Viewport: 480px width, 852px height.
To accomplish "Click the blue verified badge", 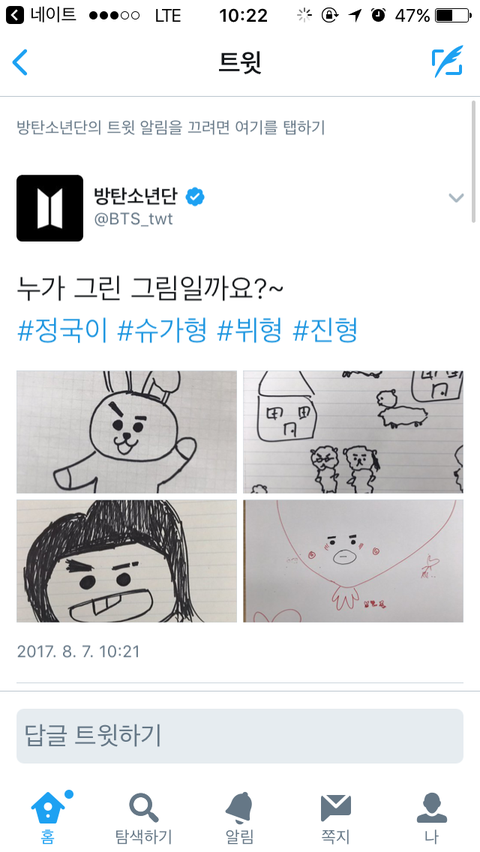I will [x=194, y=196].
